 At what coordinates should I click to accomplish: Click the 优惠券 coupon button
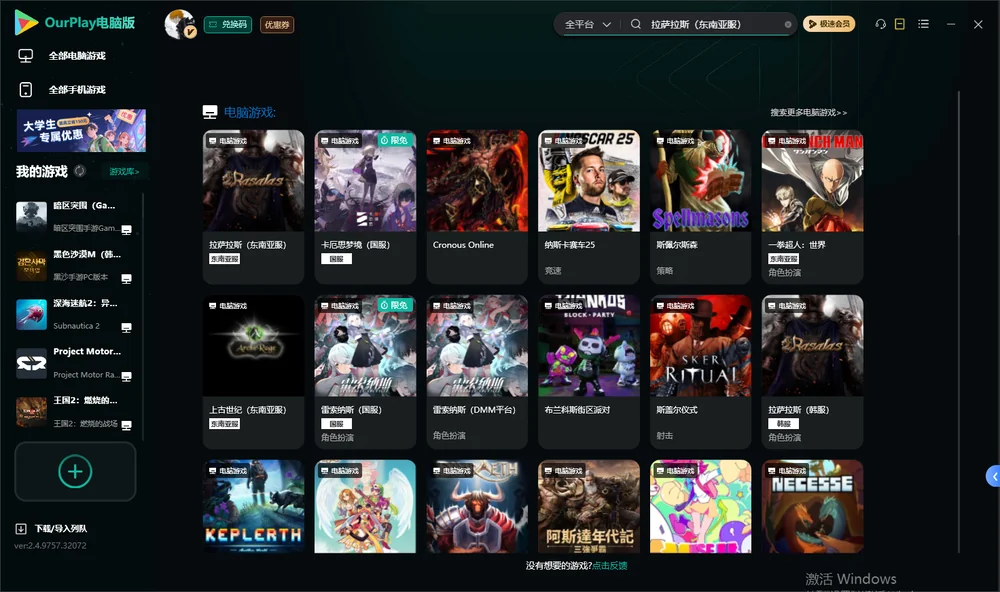(x=277, y=25)
